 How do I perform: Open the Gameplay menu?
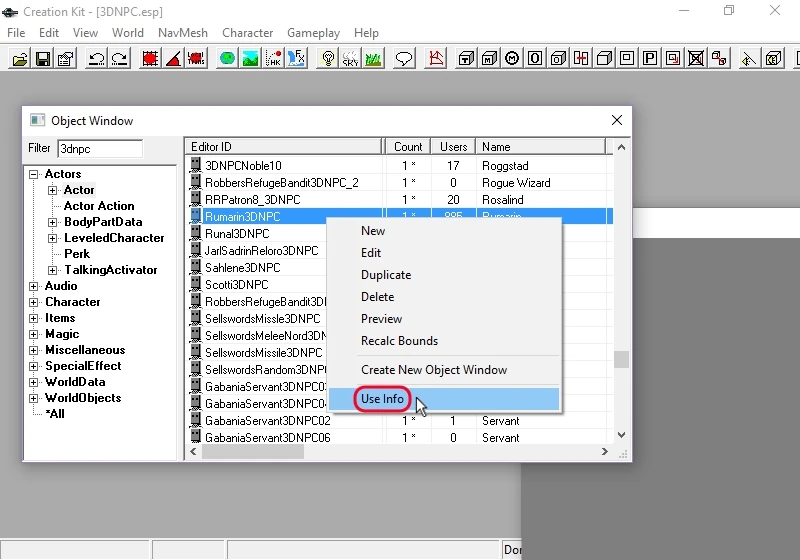coord(313,33)
